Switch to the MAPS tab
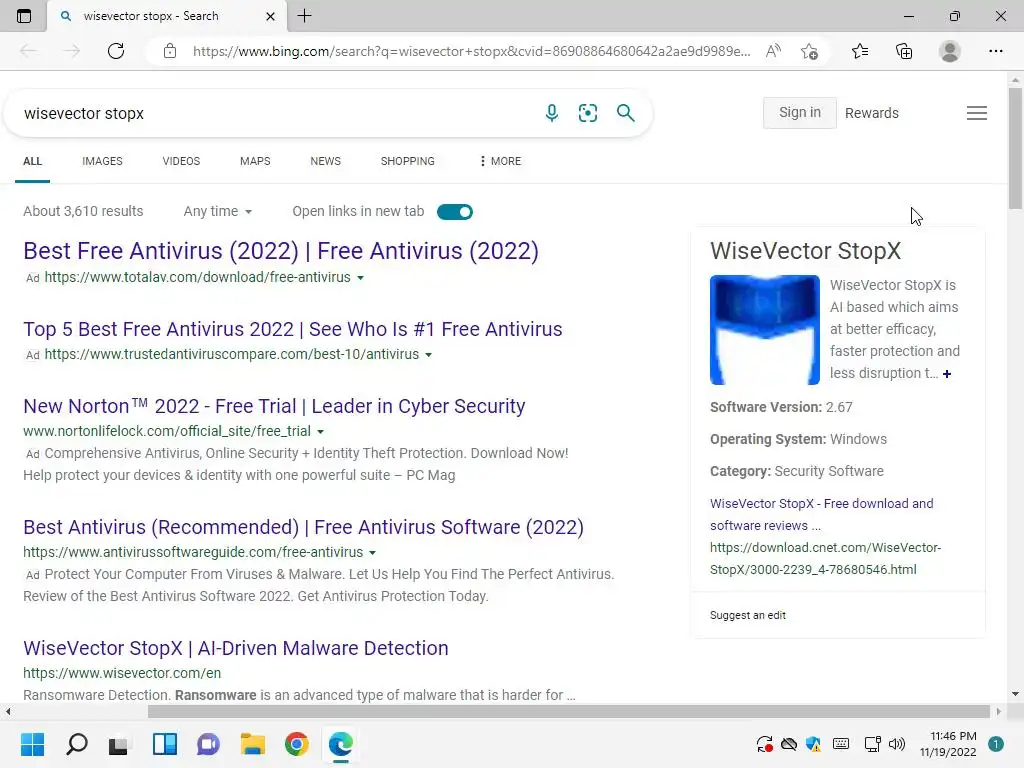 point(255,161)
